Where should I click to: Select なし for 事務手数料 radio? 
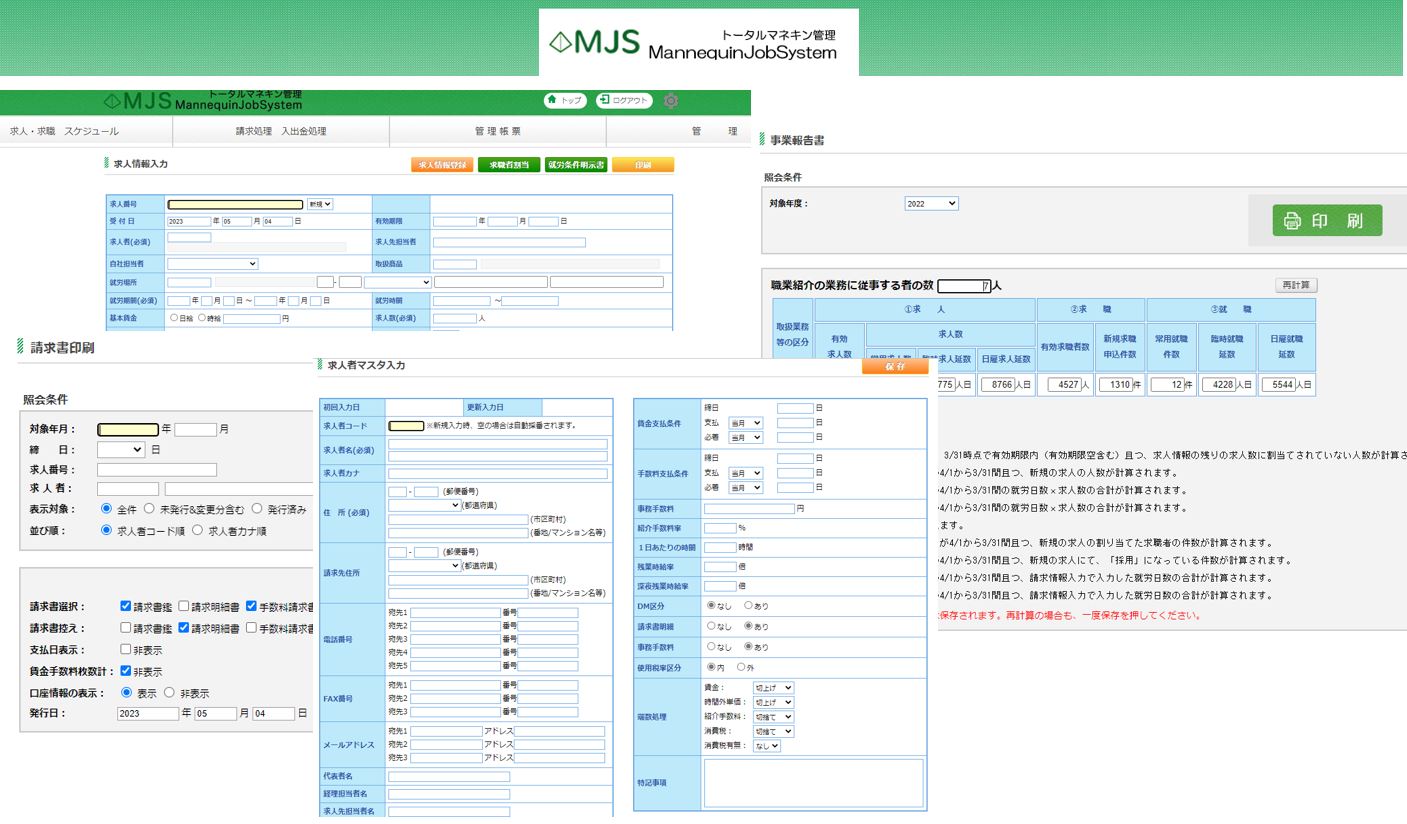coord(711,646)
